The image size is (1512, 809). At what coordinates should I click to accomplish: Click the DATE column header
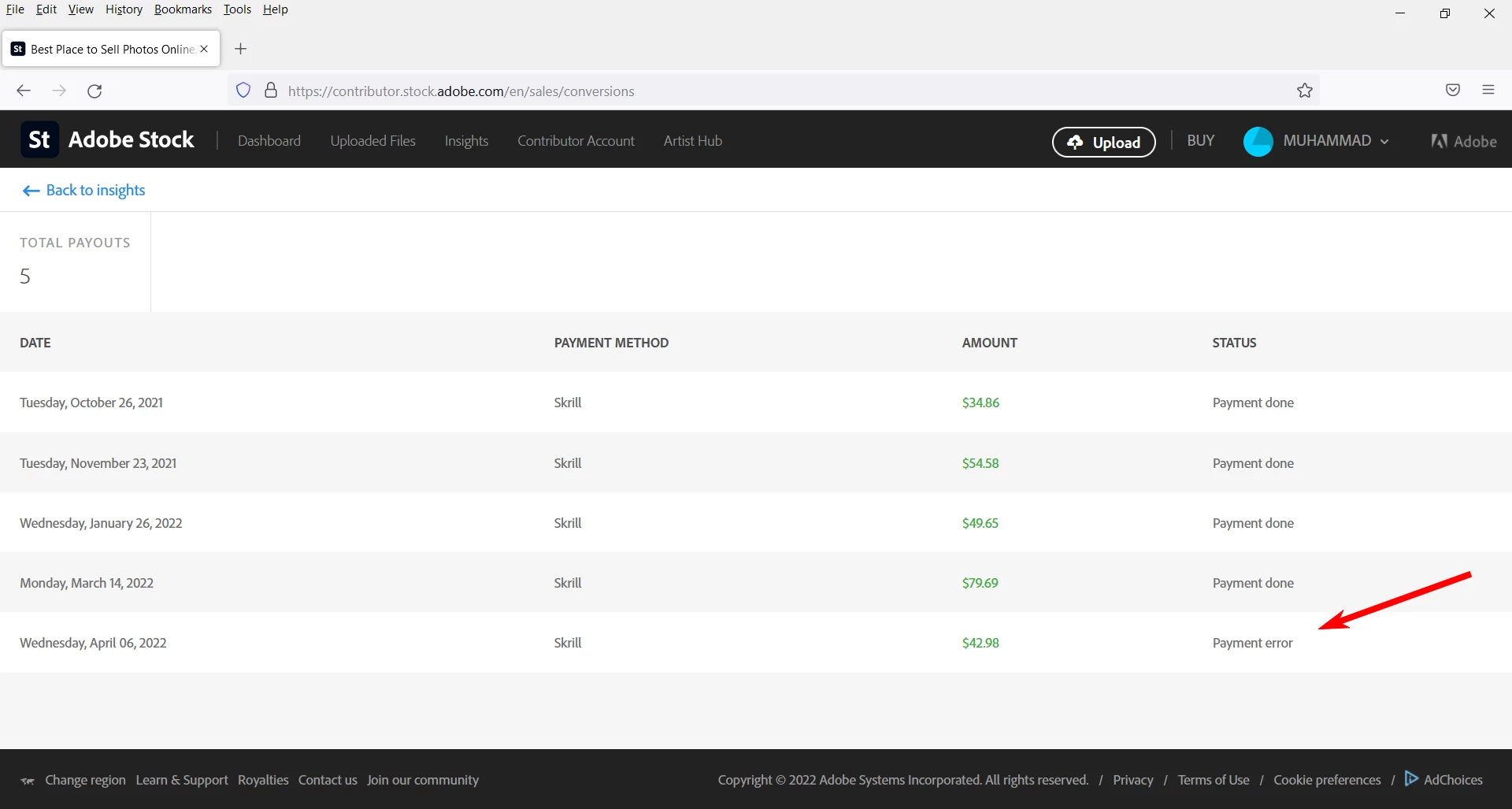[x=35, y=343]
